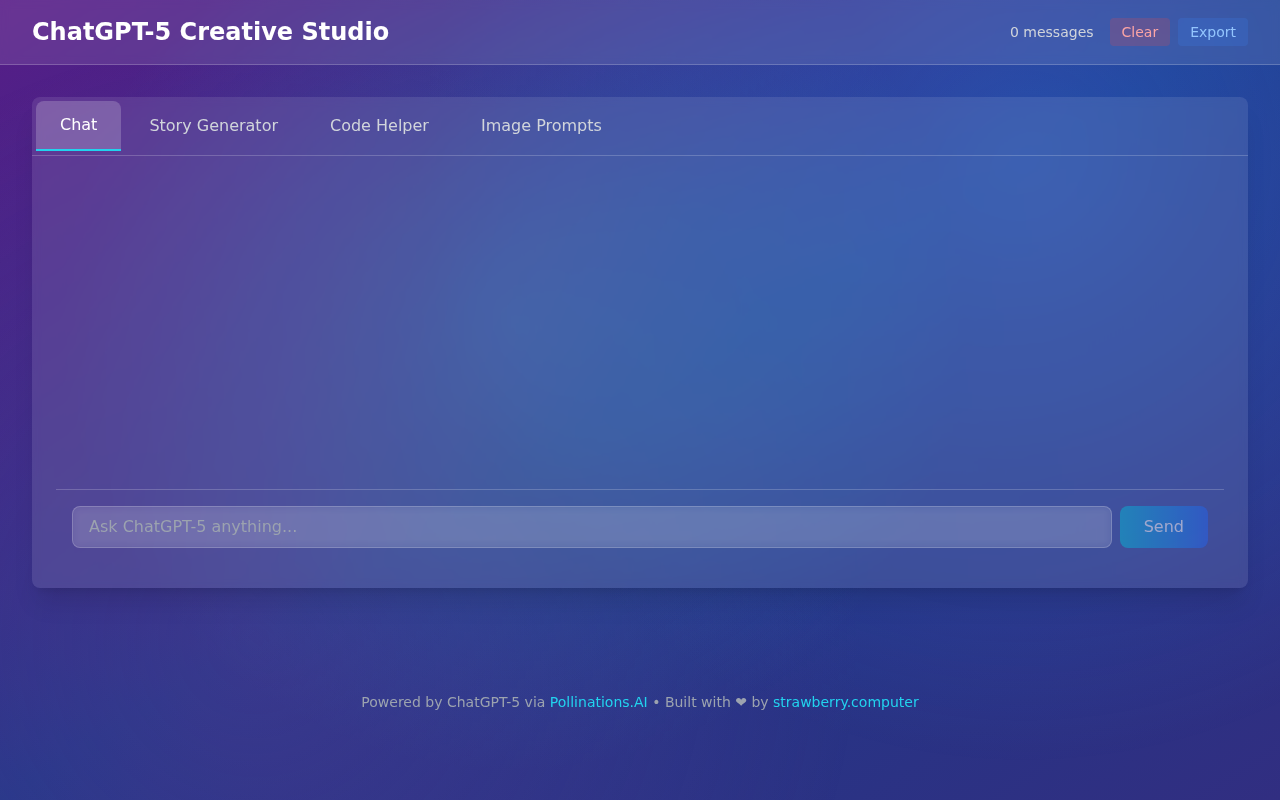Image resolution: width=1280 pixels, height=800 pixels.
Task: Click the ChatGPT-5 Creative Studio title
Action: coord(210,32)
